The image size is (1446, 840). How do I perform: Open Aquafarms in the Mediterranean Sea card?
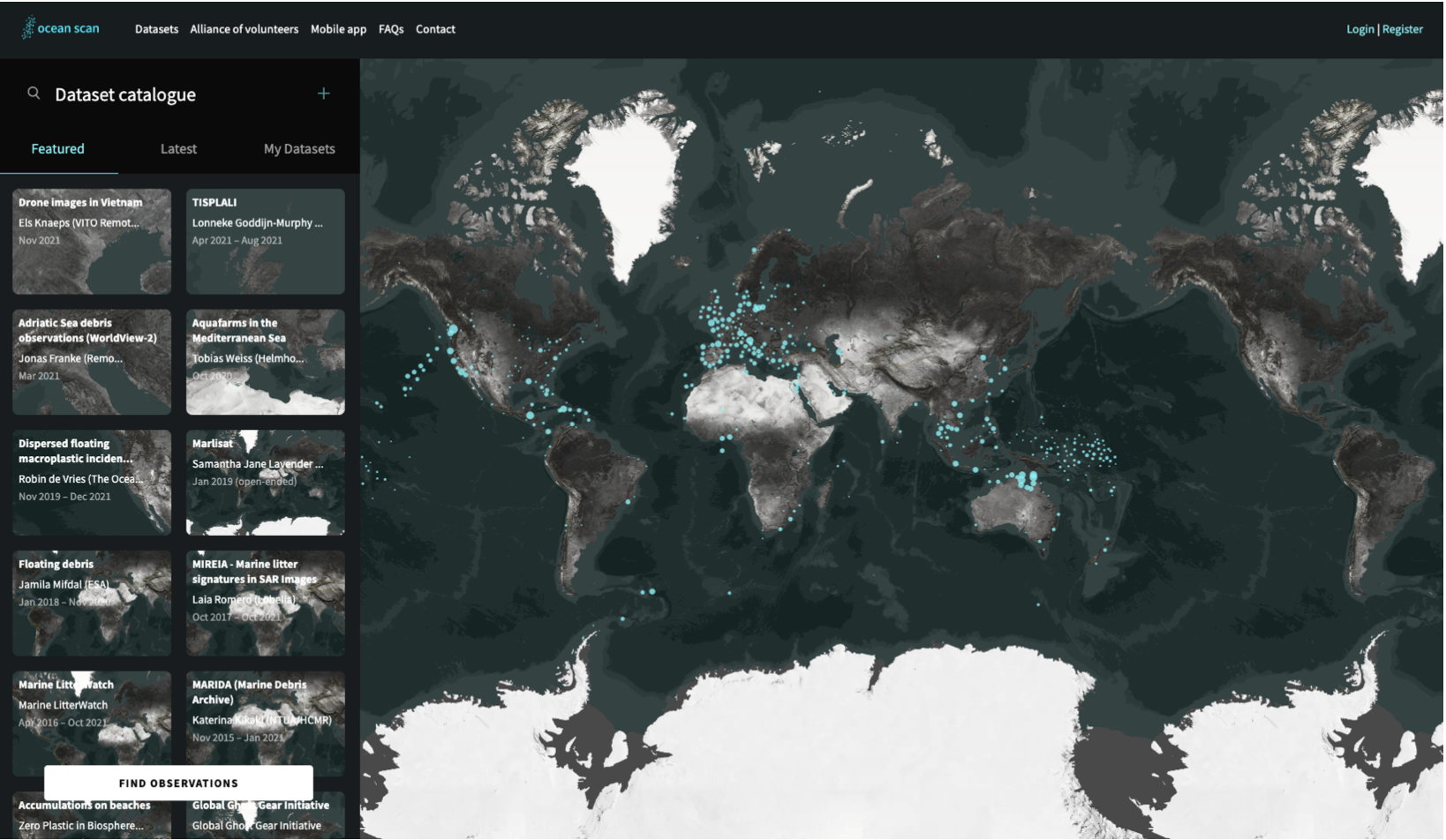click(266, 362)
